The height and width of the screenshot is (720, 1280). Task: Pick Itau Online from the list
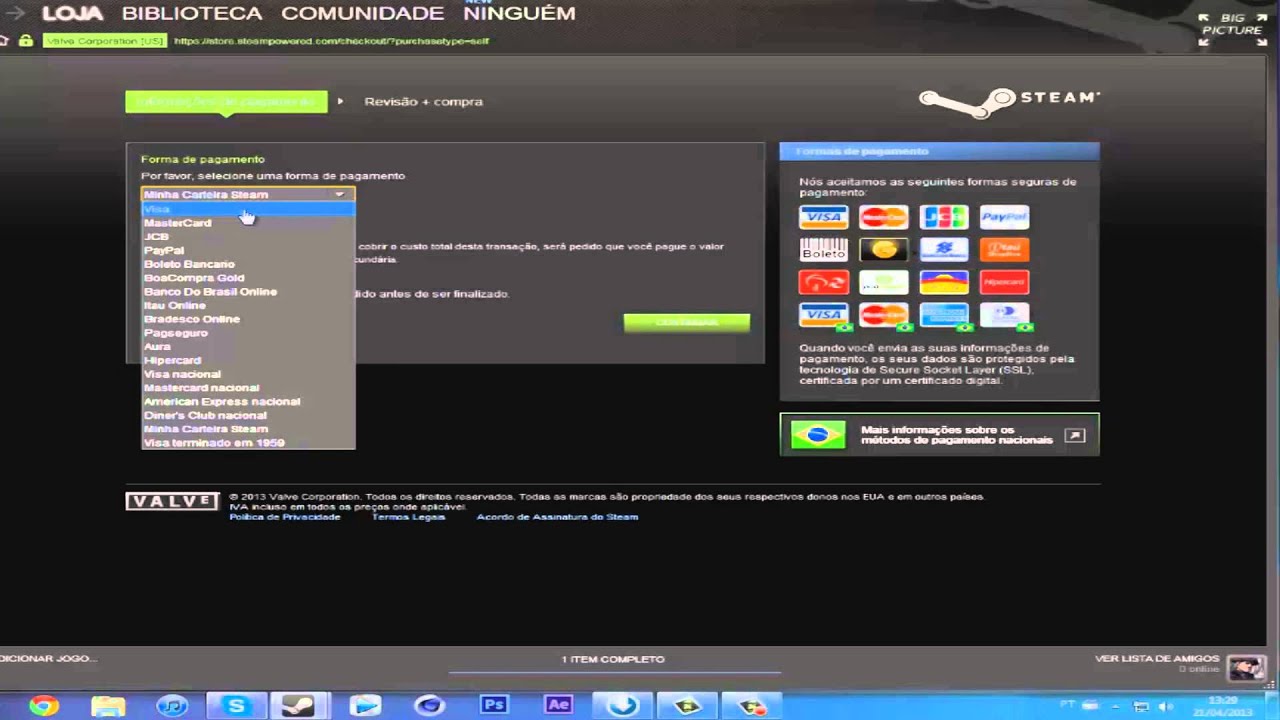(248, 305)
